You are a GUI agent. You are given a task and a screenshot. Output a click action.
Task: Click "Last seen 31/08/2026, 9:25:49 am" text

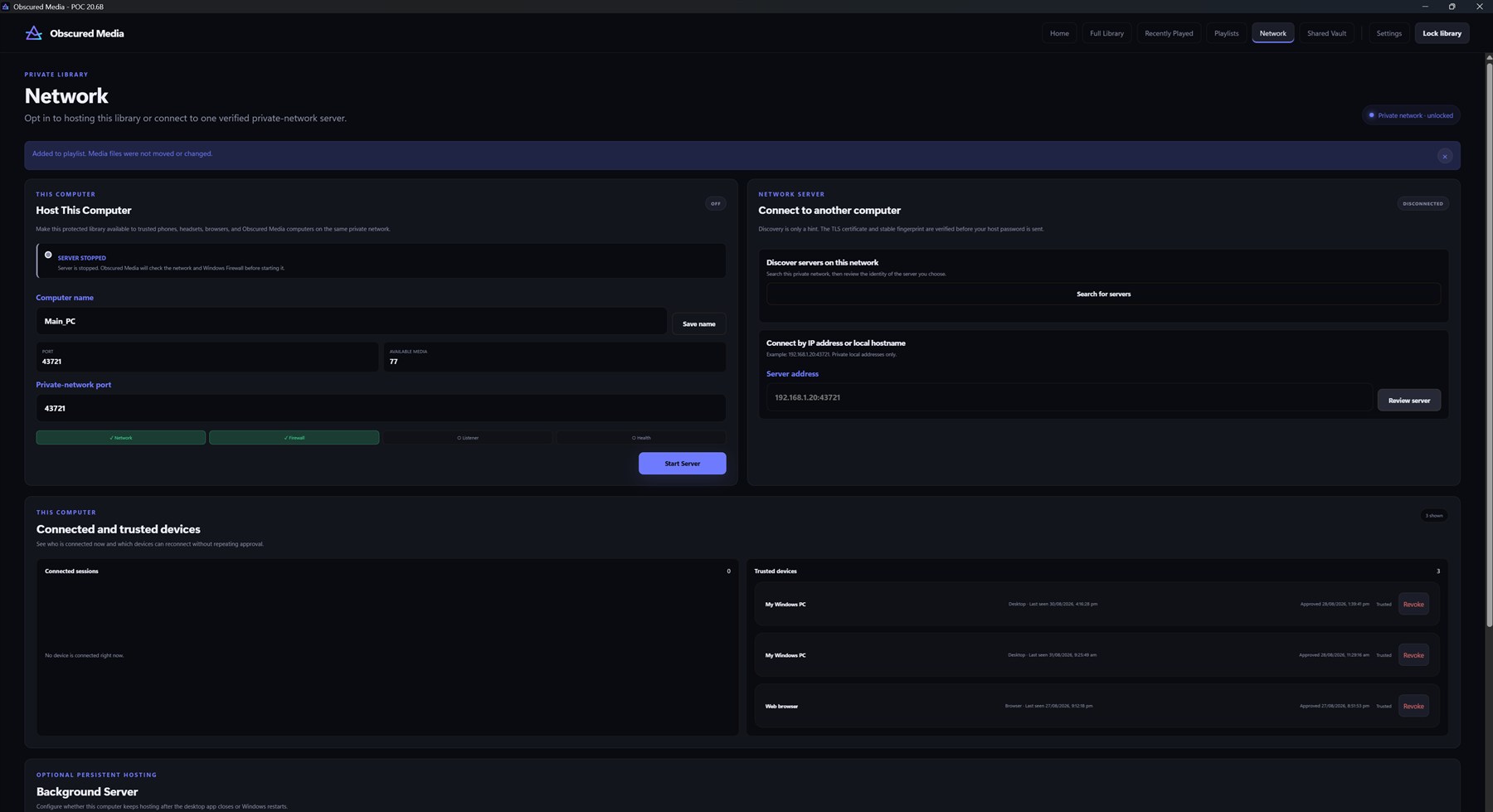(x=1063, y=655)
